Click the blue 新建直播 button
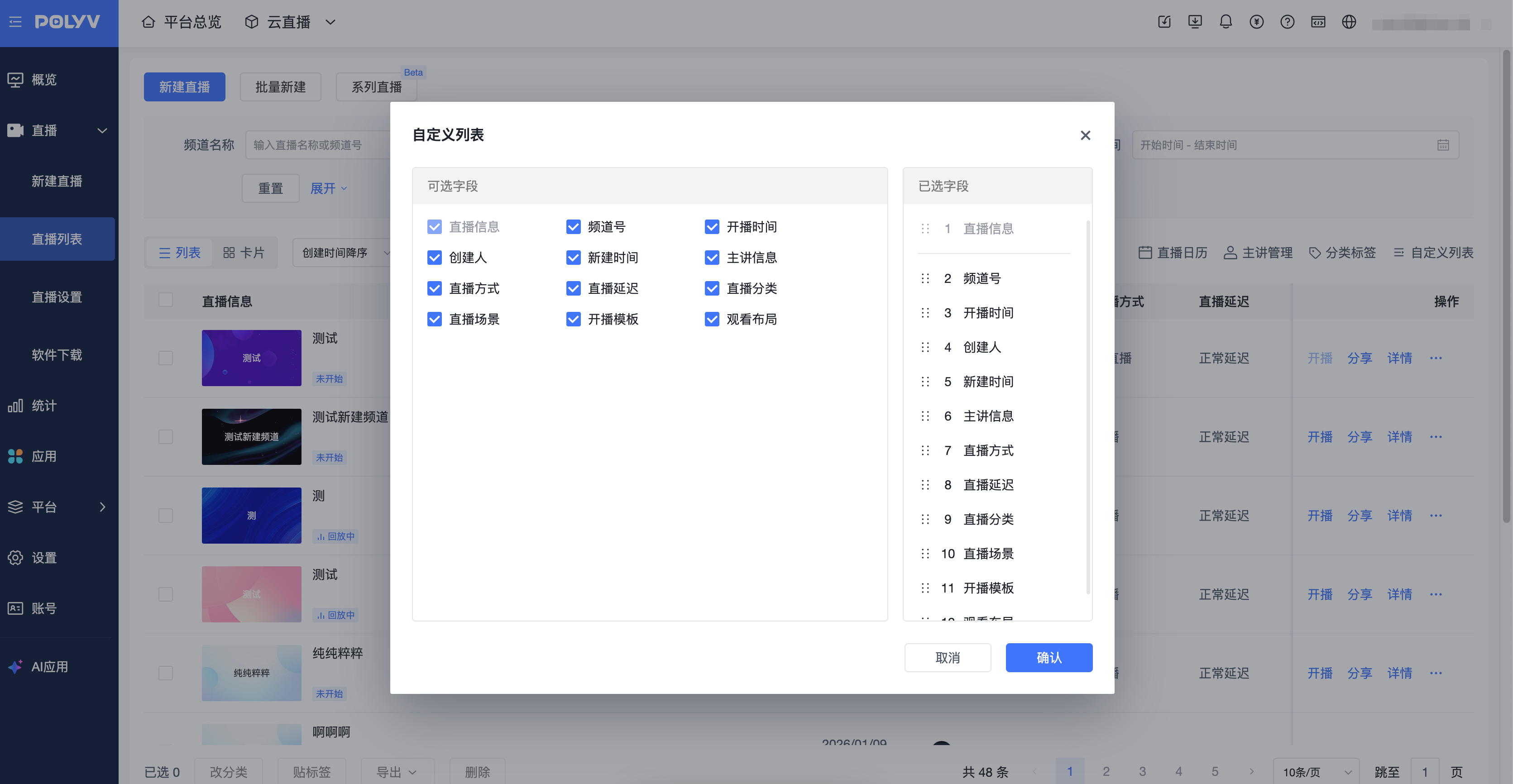This screenshot has width=1513, height=784. point(184,87)
